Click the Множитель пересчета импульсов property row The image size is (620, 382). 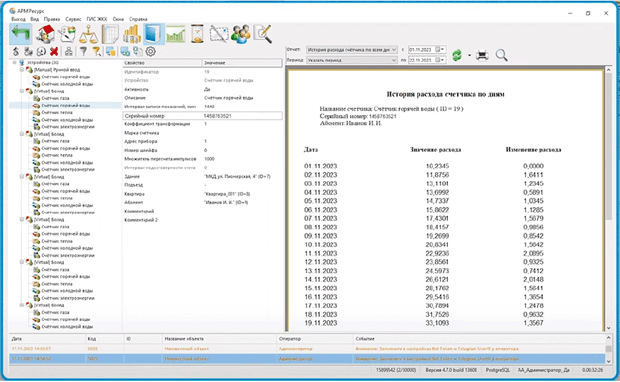202,159
